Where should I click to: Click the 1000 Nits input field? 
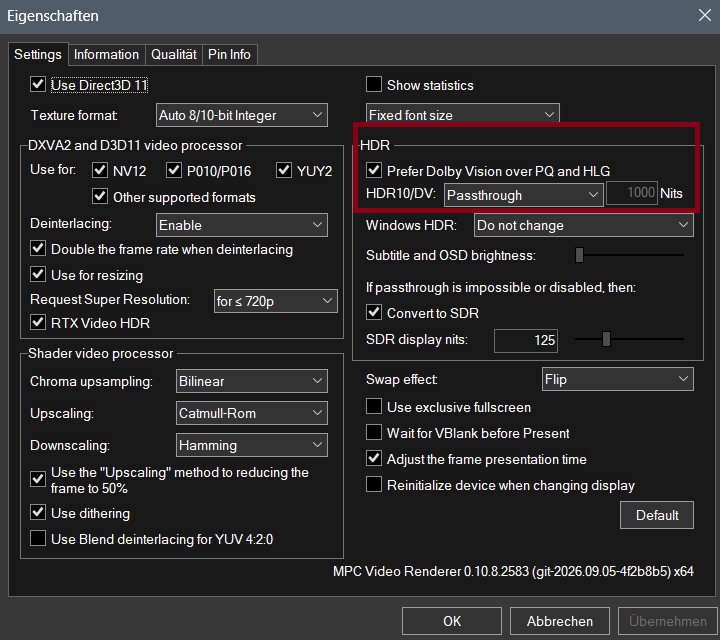(632, 193)
